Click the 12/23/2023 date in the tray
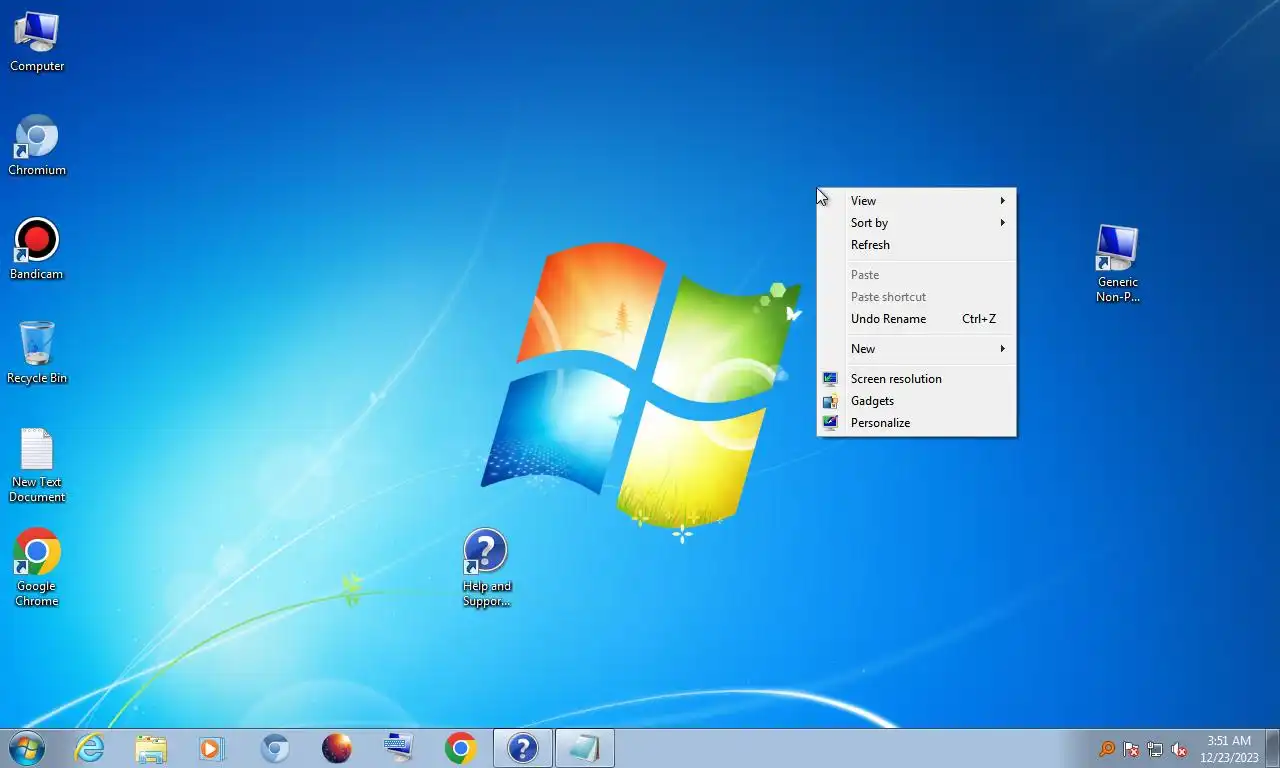 pos(1229,758)
